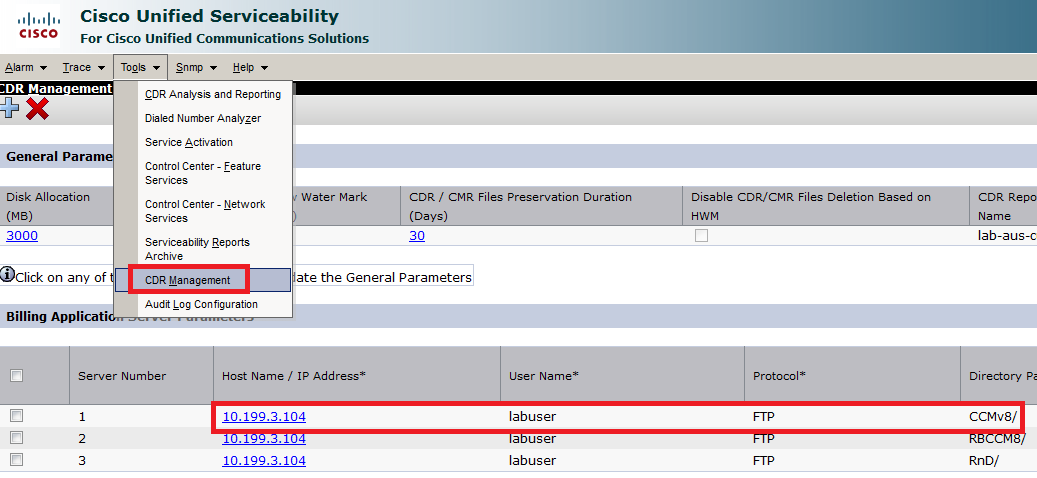This screenshot has width=1037, height=478.
Task: Open the Tools menu
Action: pos(140,67)
